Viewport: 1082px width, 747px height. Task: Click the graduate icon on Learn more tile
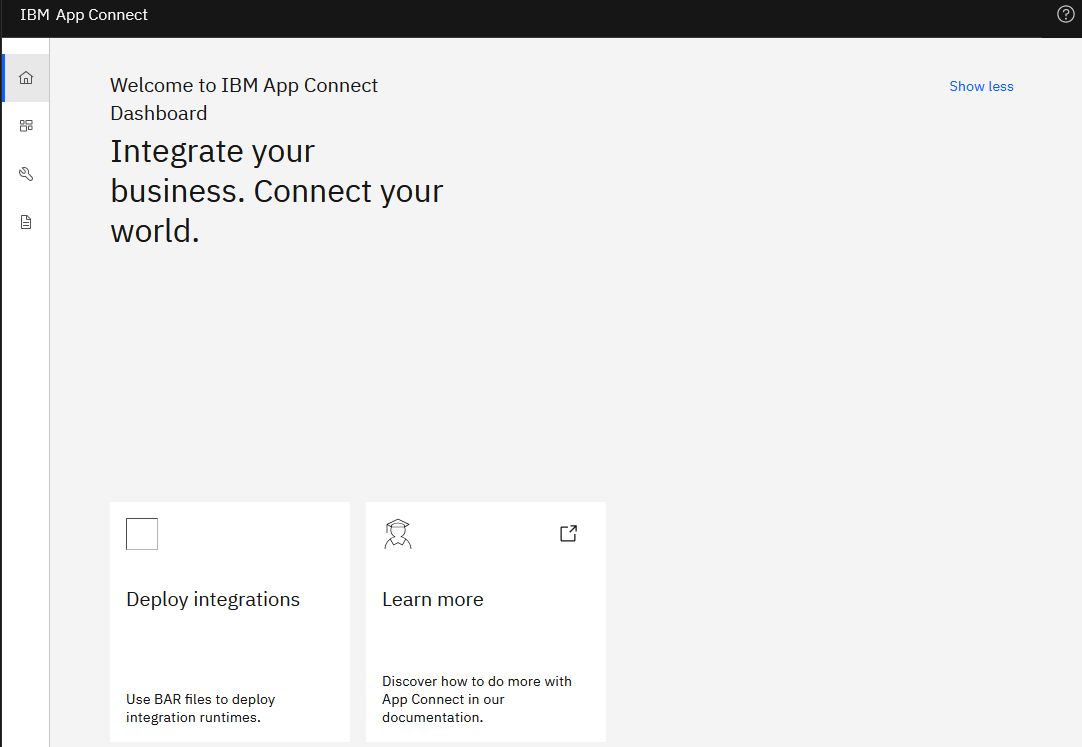(398, 534)
